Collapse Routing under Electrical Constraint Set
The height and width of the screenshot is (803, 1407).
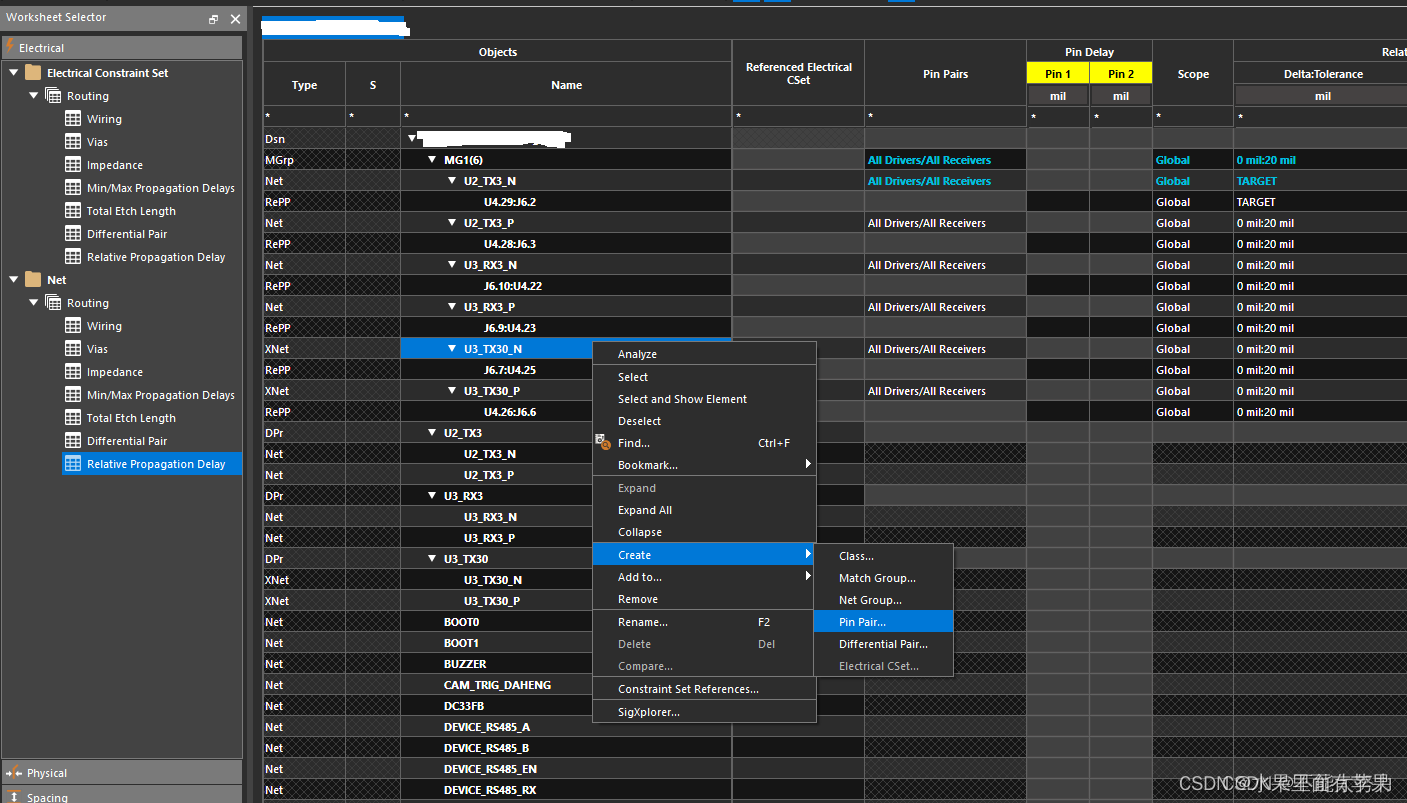click(34, 96)
